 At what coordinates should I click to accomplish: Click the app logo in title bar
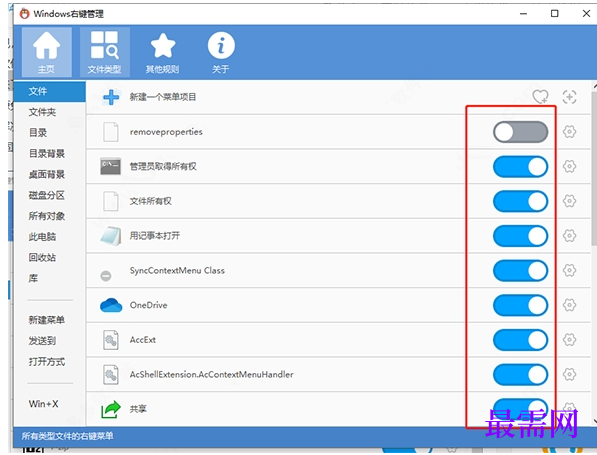click(x=25, y=14)
